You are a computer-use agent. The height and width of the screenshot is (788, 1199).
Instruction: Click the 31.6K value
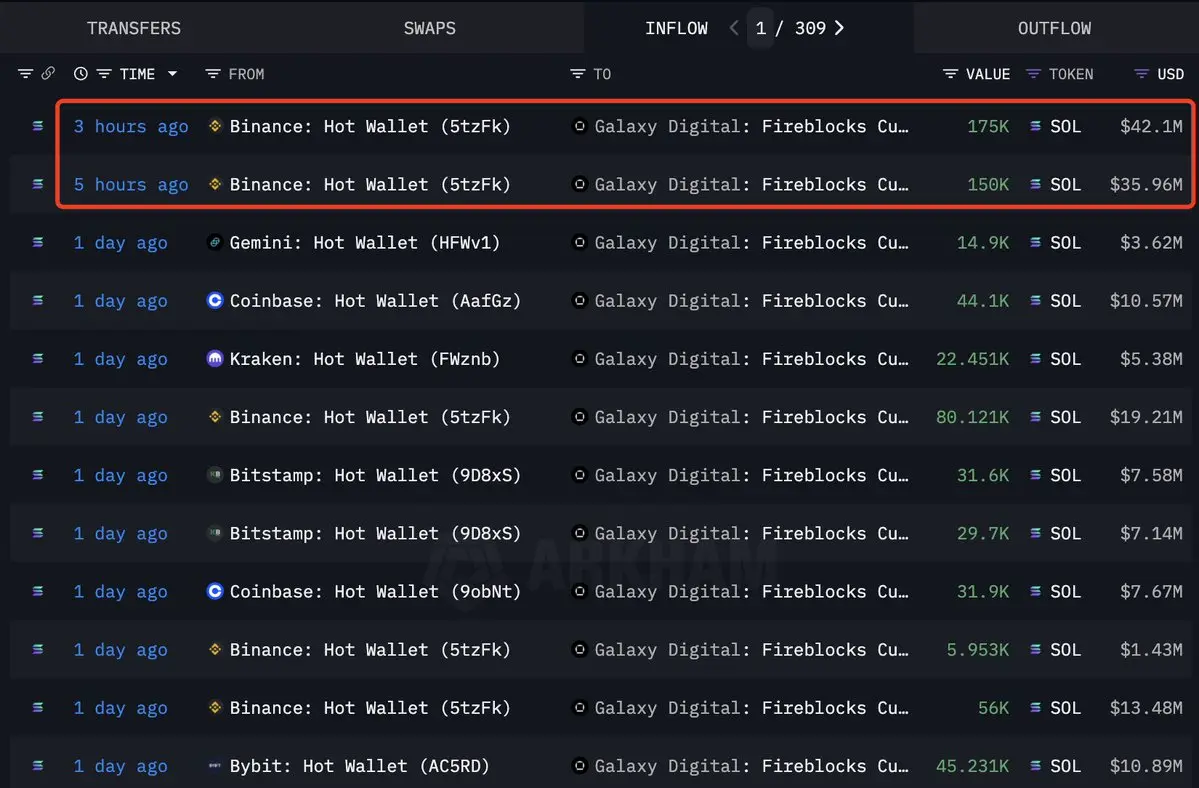pyautogui.click(x=983, y=475)
